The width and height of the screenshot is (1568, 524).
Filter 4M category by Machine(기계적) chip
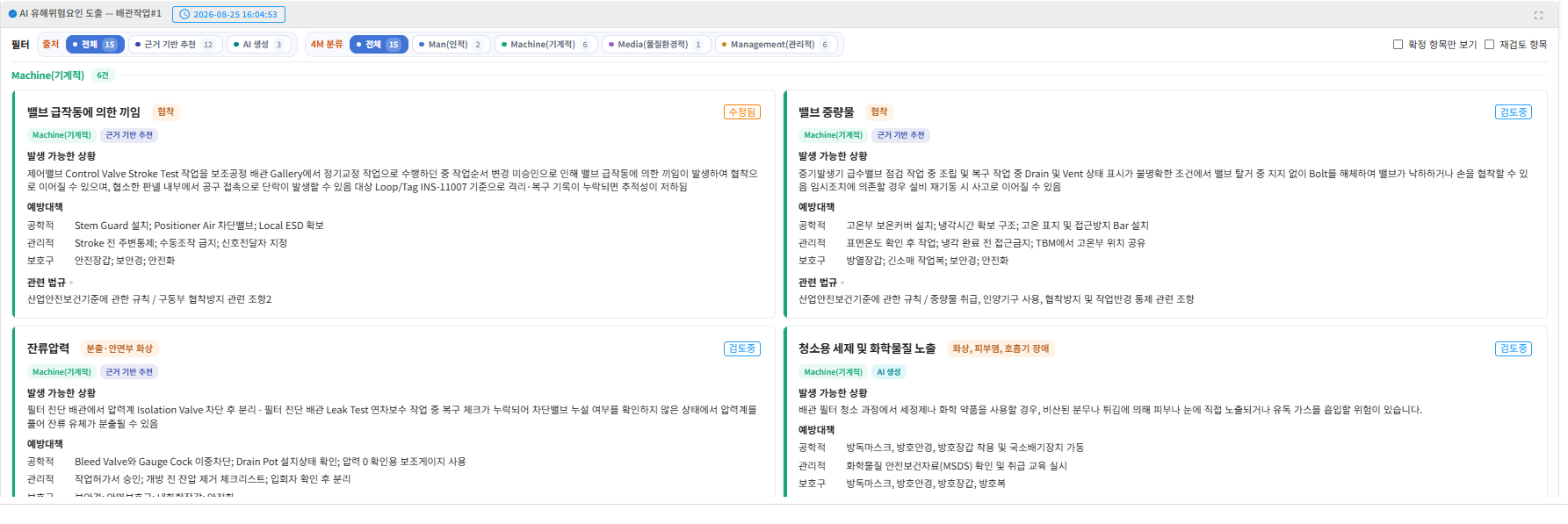pos(546,44)
